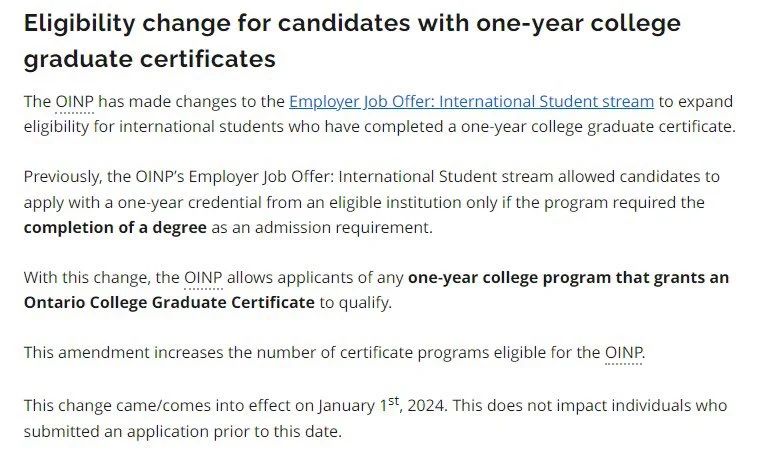Open the Employer Job Offer: International Student stream link
The image size is (757, 458).
click(471, 102)
